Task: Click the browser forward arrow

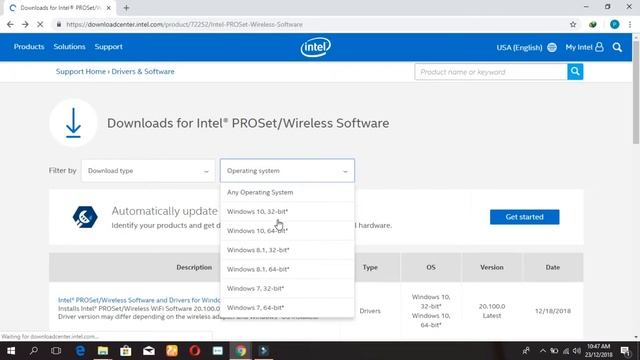Action: (x=25, y=24)
